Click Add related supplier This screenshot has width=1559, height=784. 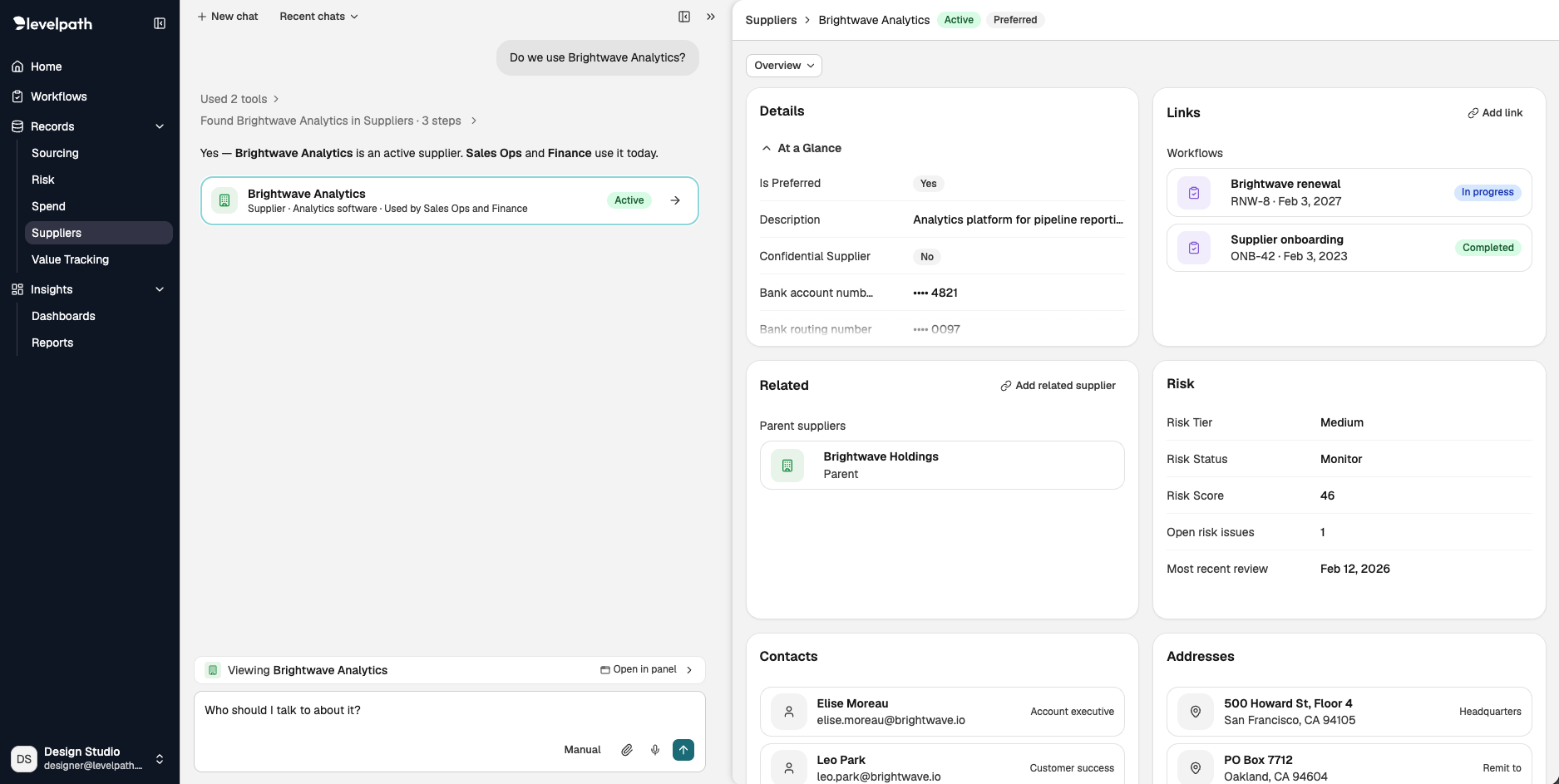pos(1058,386)
